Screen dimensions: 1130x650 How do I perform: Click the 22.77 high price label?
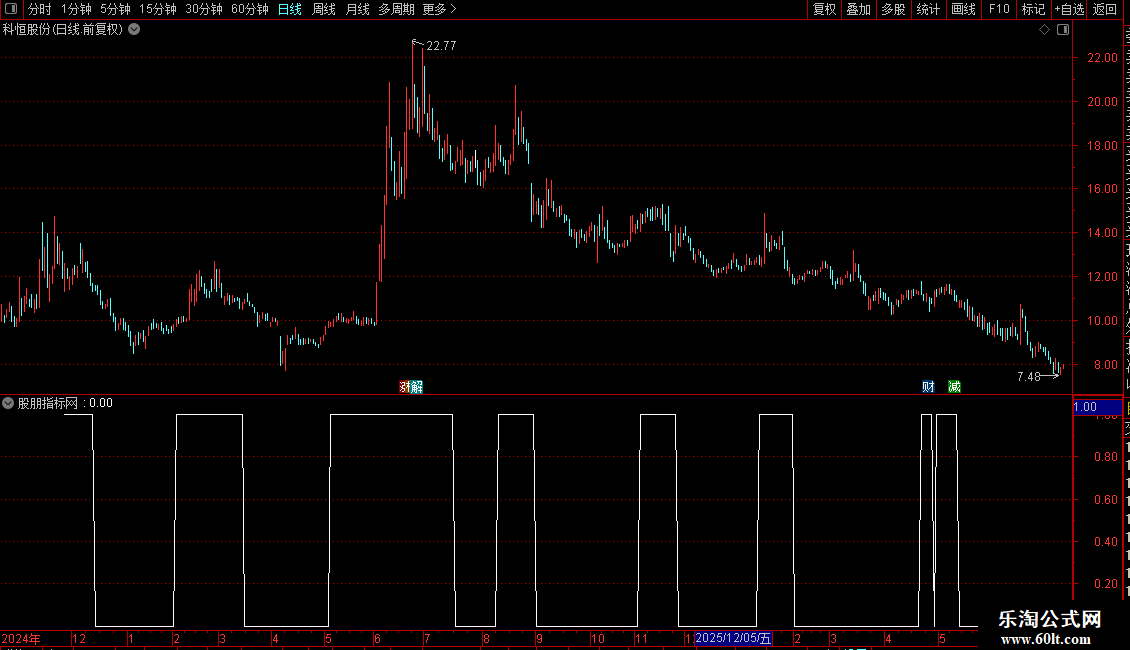pos(441,45)
